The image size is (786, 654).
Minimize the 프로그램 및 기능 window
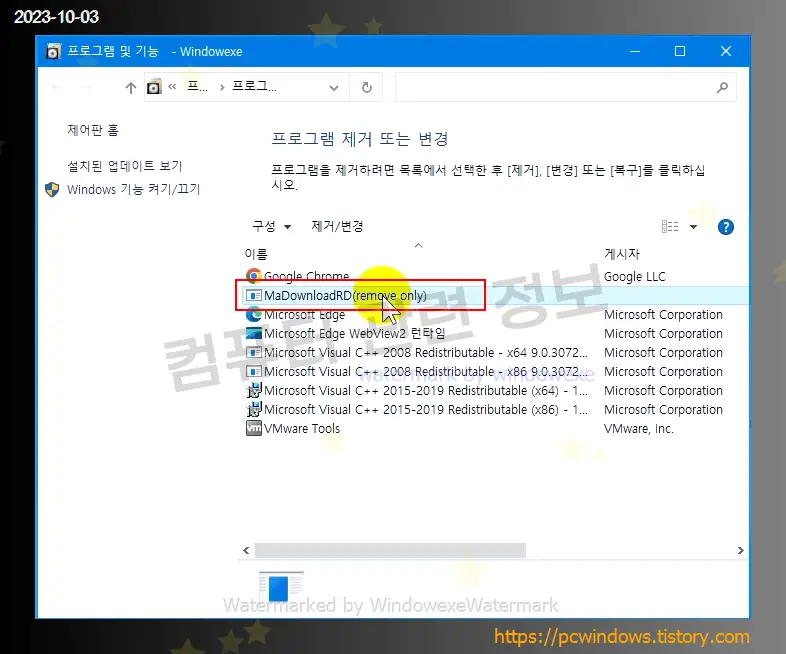coord(635,51)
